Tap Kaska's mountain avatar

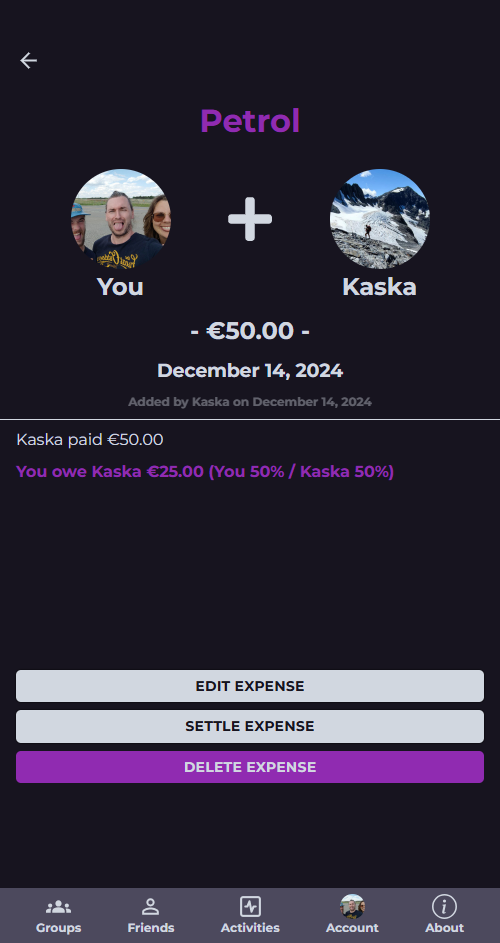tap(380, 218)
